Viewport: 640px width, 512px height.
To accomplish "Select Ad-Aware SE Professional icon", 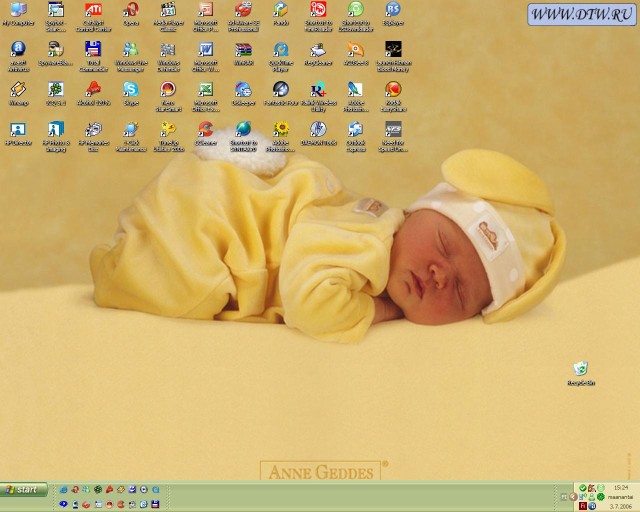I will pyautogui.click(x=243, y=16).
